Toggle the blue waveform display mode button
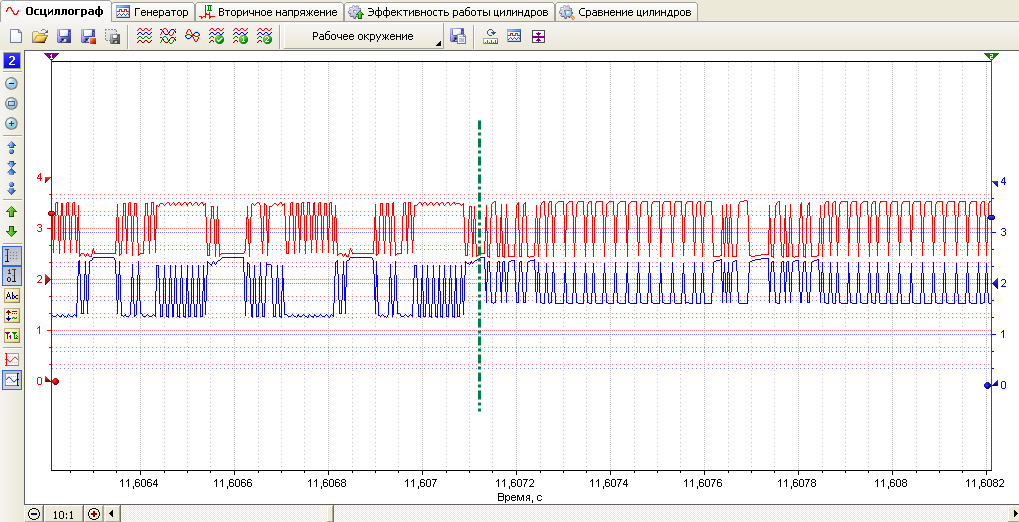Viewport: 1019px width, 522px height. coord(12,379)
